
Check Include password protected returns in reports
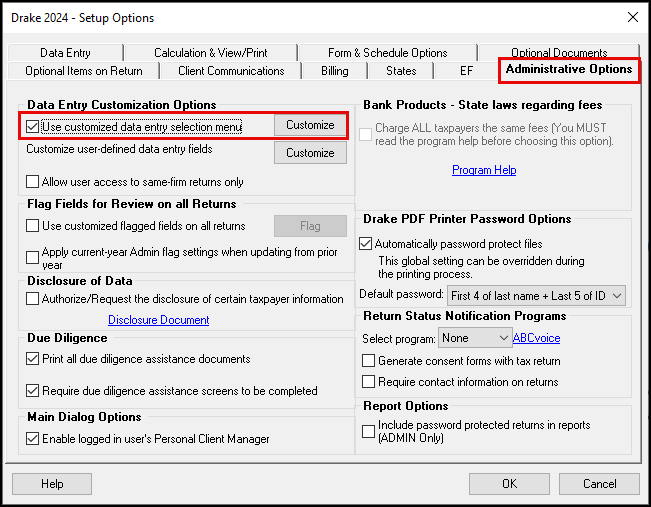coord(368,431)
